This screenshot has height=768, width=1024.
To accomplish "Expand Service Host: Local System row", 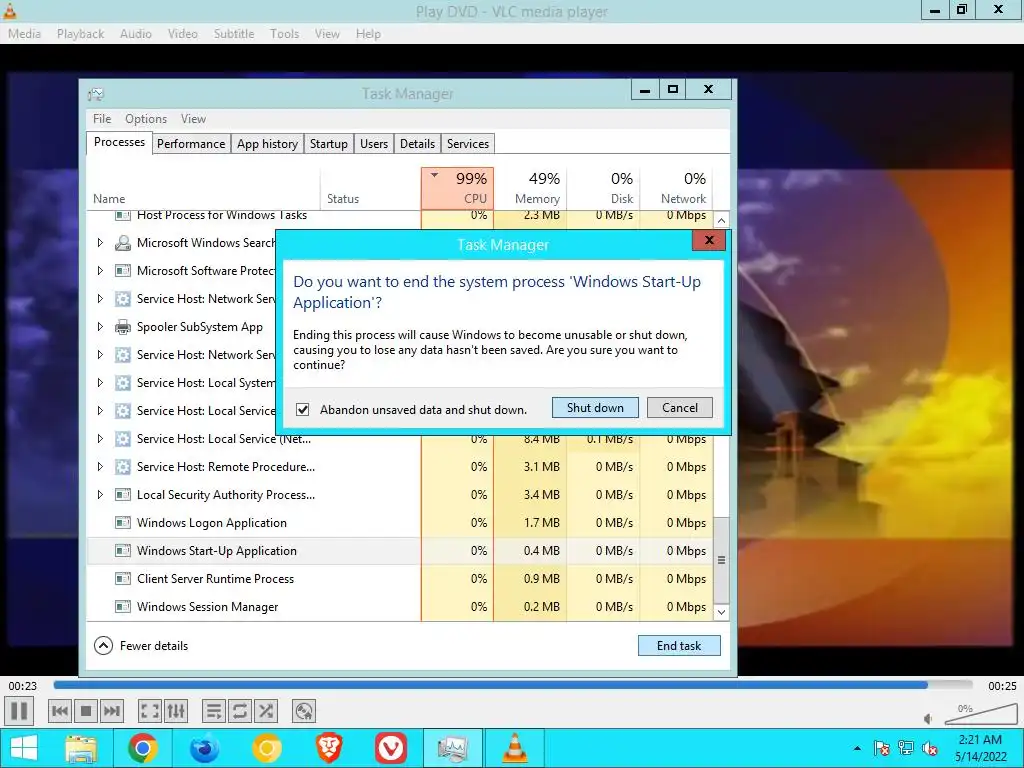I will [100, 383].
